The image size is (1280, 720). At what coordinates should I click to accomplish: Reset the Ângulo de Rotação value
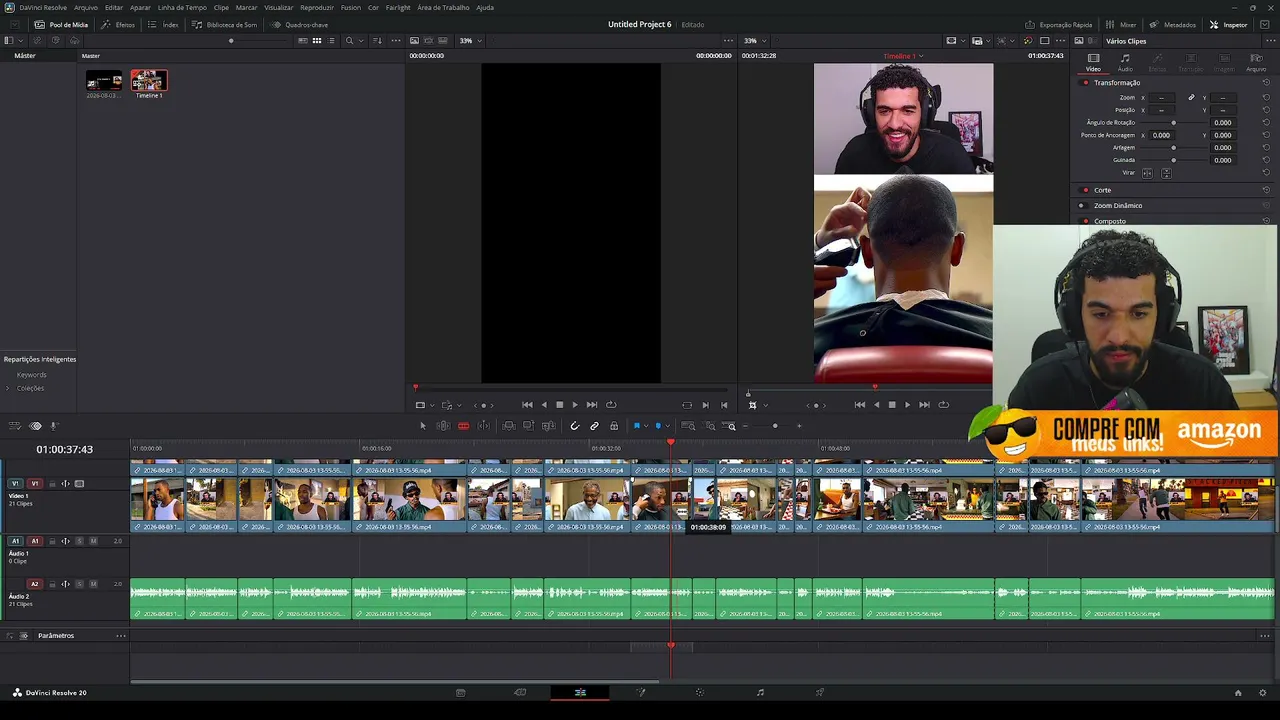click(1266, 123)
